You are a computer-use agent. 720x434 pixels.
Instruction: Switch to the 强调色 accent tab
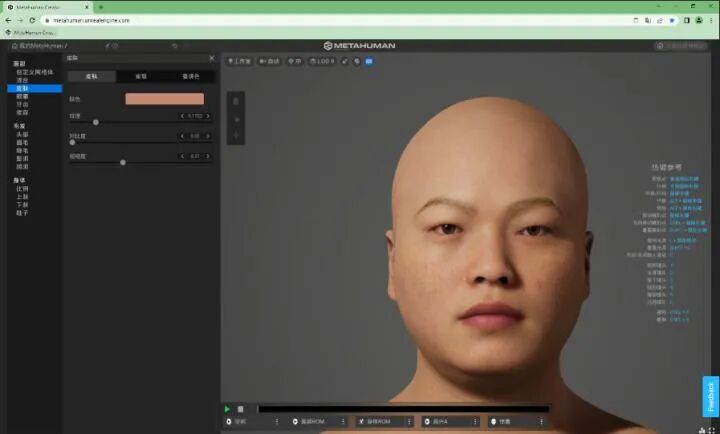[191, 76]
